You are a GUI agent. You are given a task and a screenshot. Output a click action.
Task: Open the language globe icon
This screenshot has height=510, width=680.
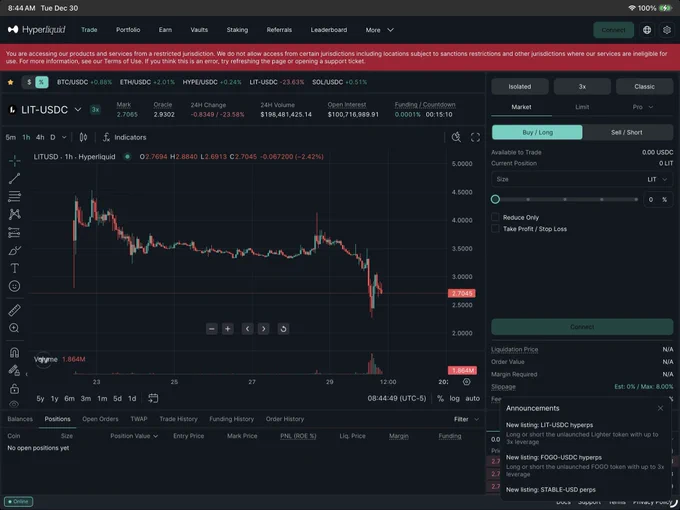point(647,30)
